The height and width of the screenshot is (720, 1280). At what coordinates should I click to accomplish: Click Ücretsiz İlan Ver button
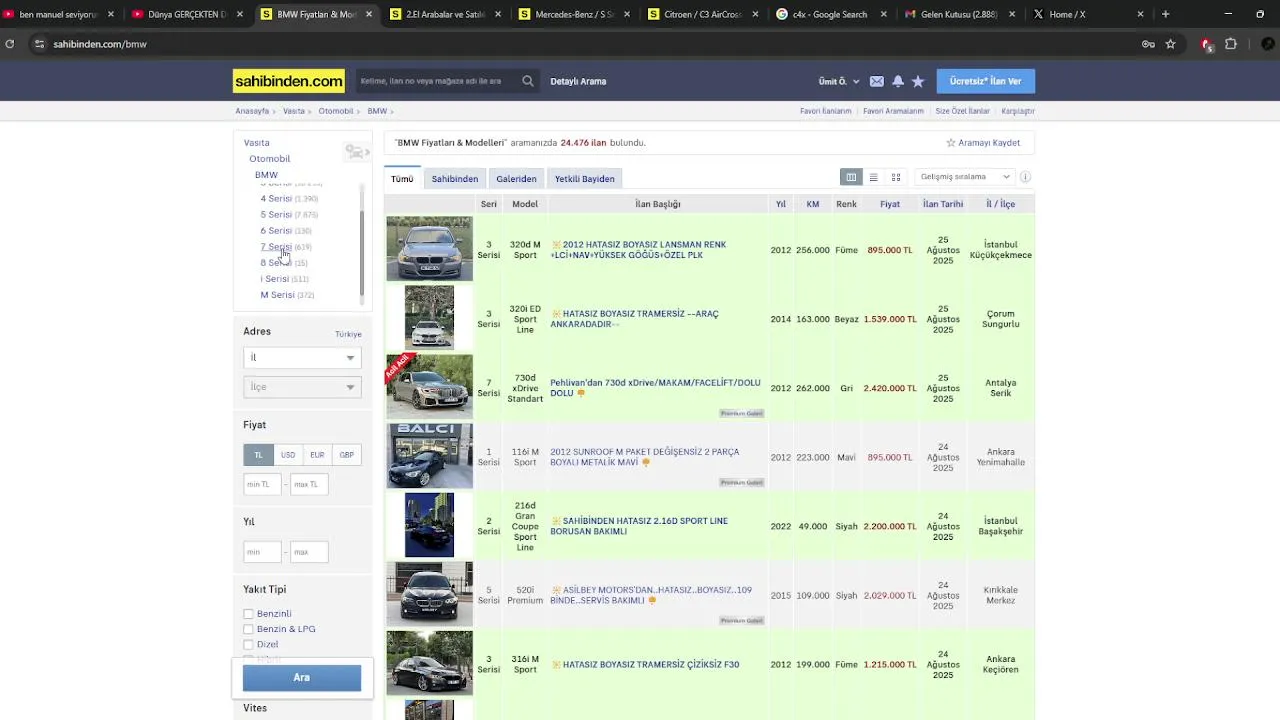[x=985, y=81]
